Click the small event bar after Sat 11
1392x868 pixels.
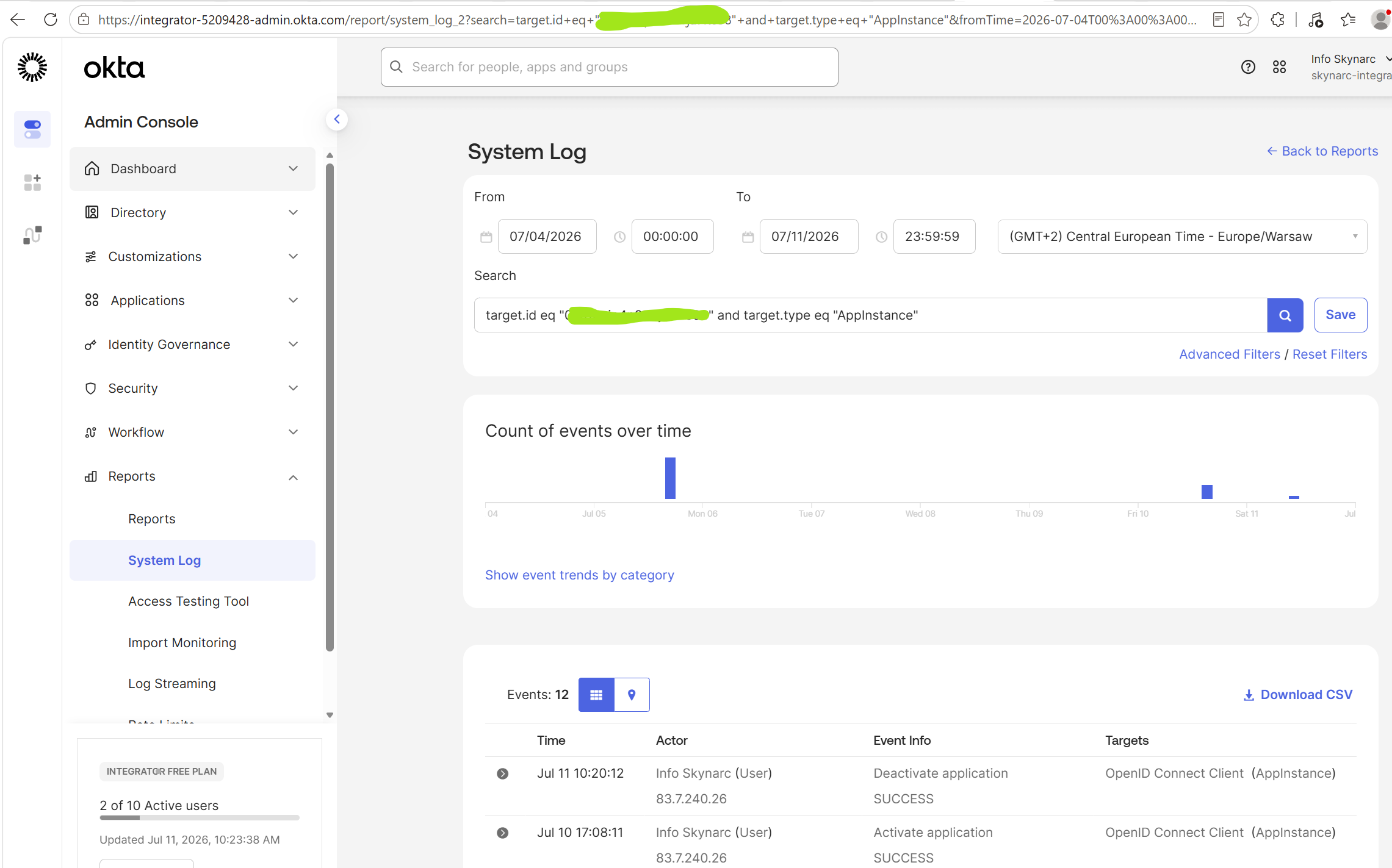click(1294, 497)
